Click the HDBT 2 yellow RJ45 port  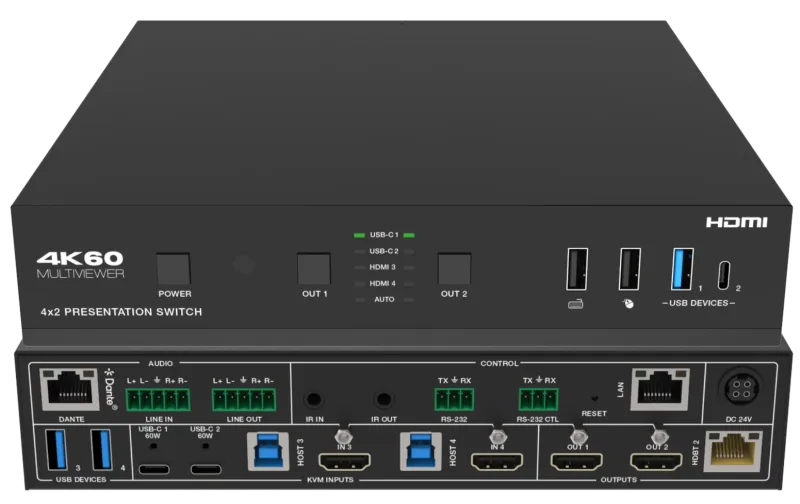tap(733, 451)
